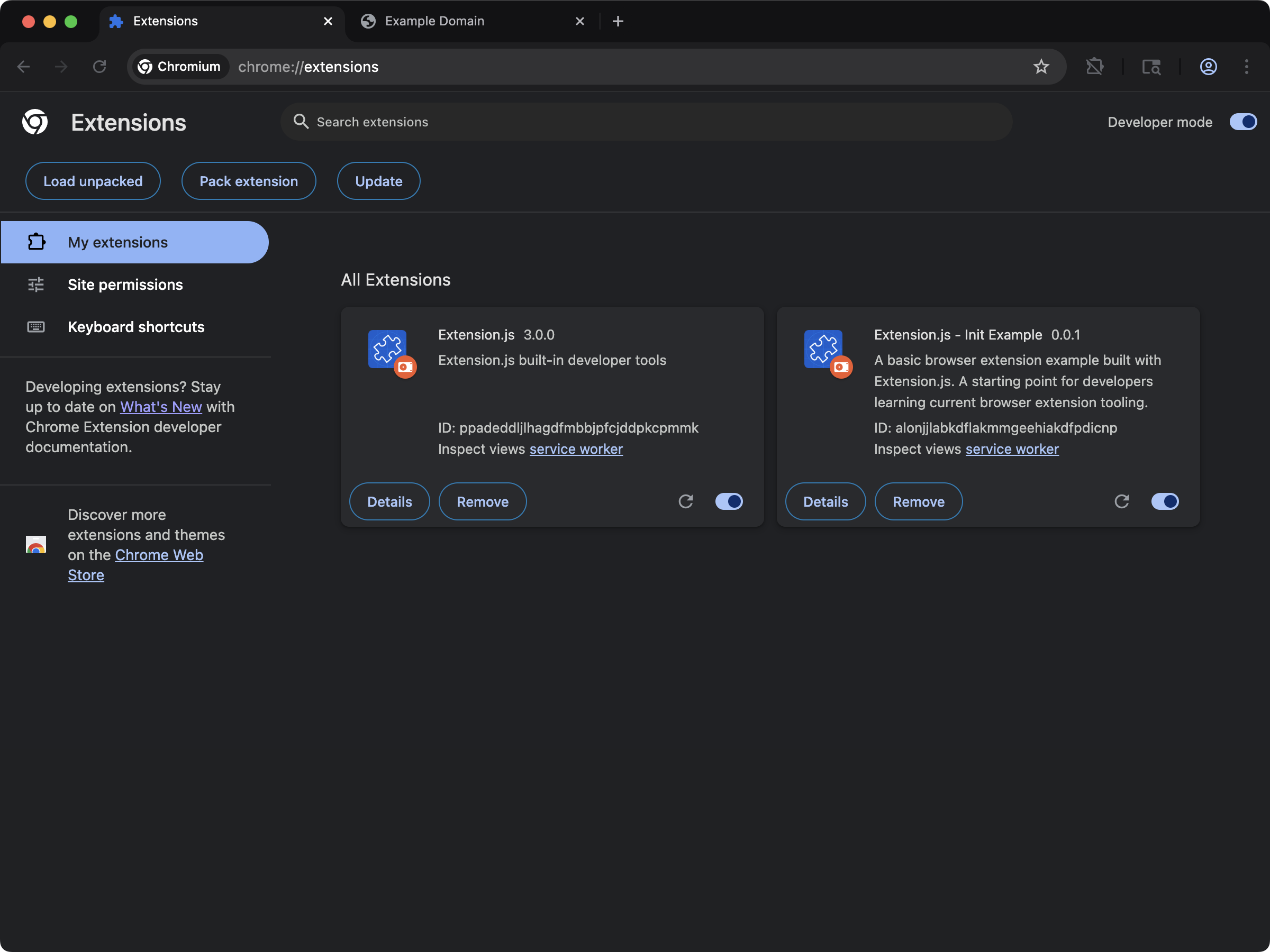Remove the Init Example extension
1270x952 pixels.
[x=918, y=501]
